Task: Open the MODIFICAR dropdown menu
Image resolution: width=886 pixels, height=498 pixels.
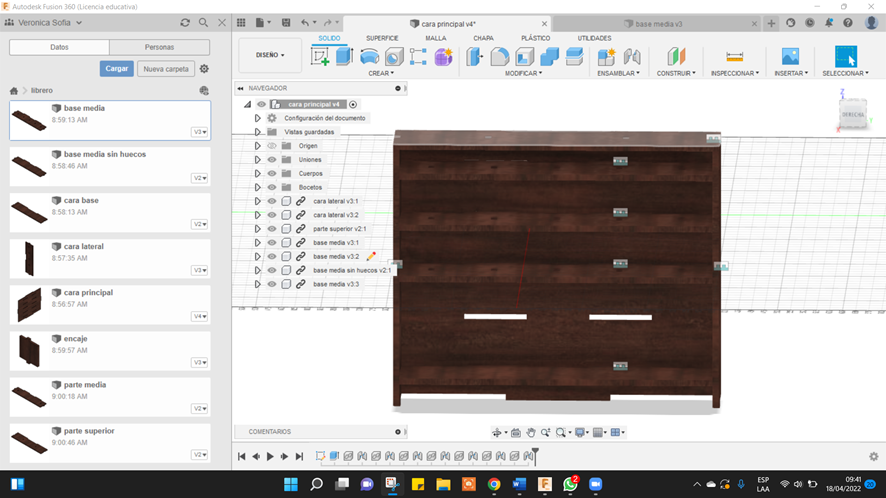Action: (523, 73)
